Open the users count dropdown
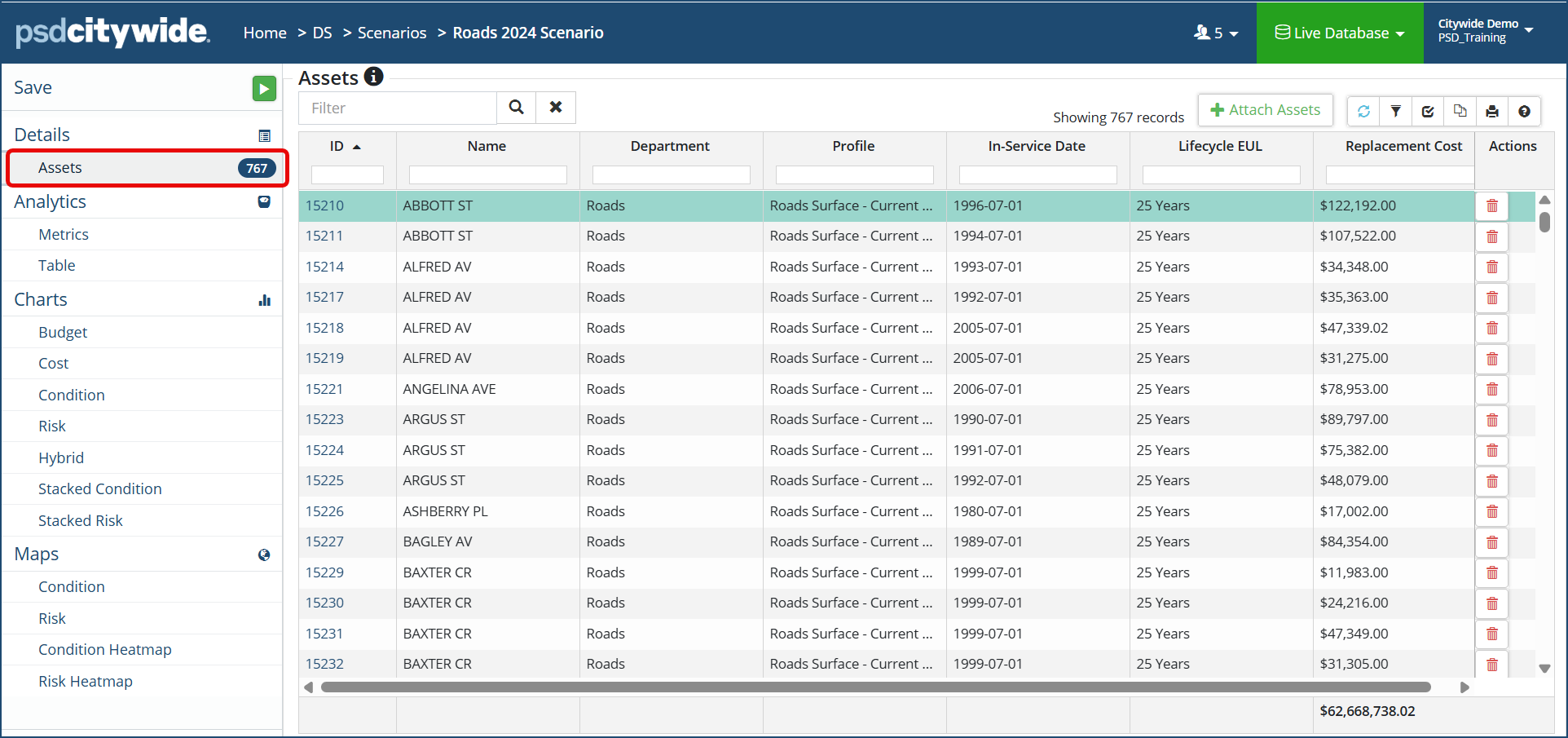Viewport: 1568px width, 738px height. (1215, 33)
